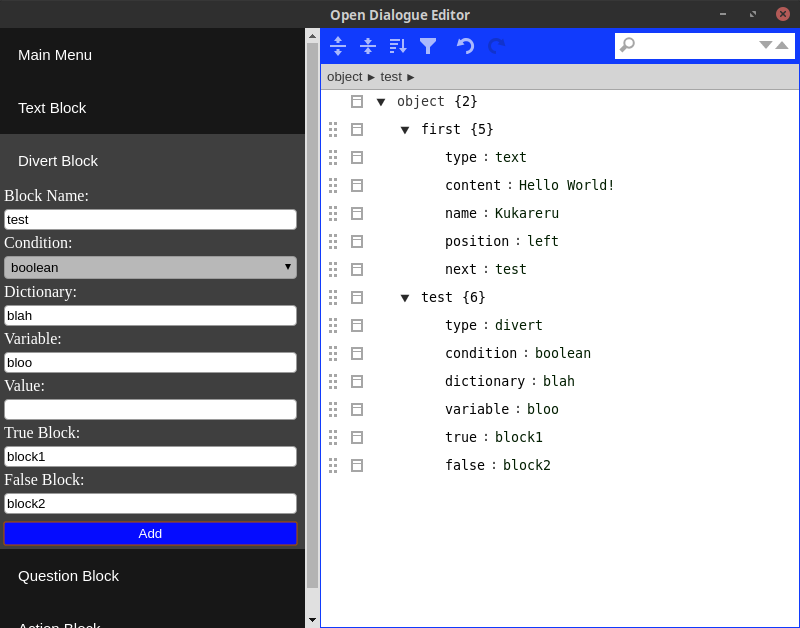This screenshot has width=800, height=628.
Task: Select the sort contents icon
Action: (x=398, y=46)
